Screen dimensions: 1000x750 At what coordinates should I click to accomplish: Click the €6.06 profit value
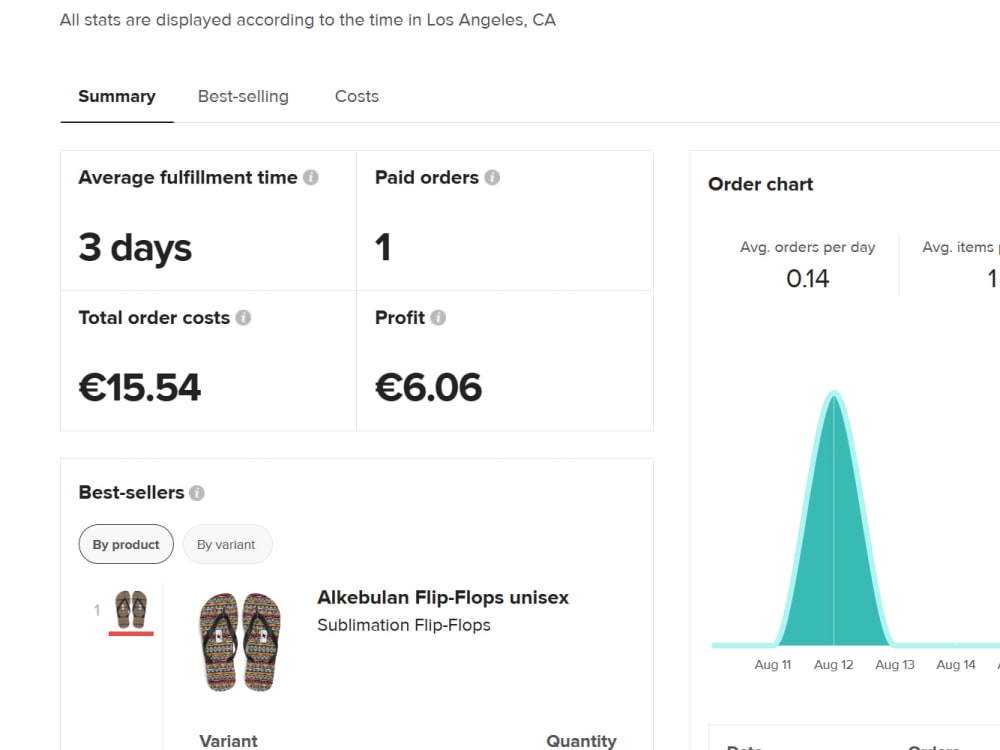(428, 387)
